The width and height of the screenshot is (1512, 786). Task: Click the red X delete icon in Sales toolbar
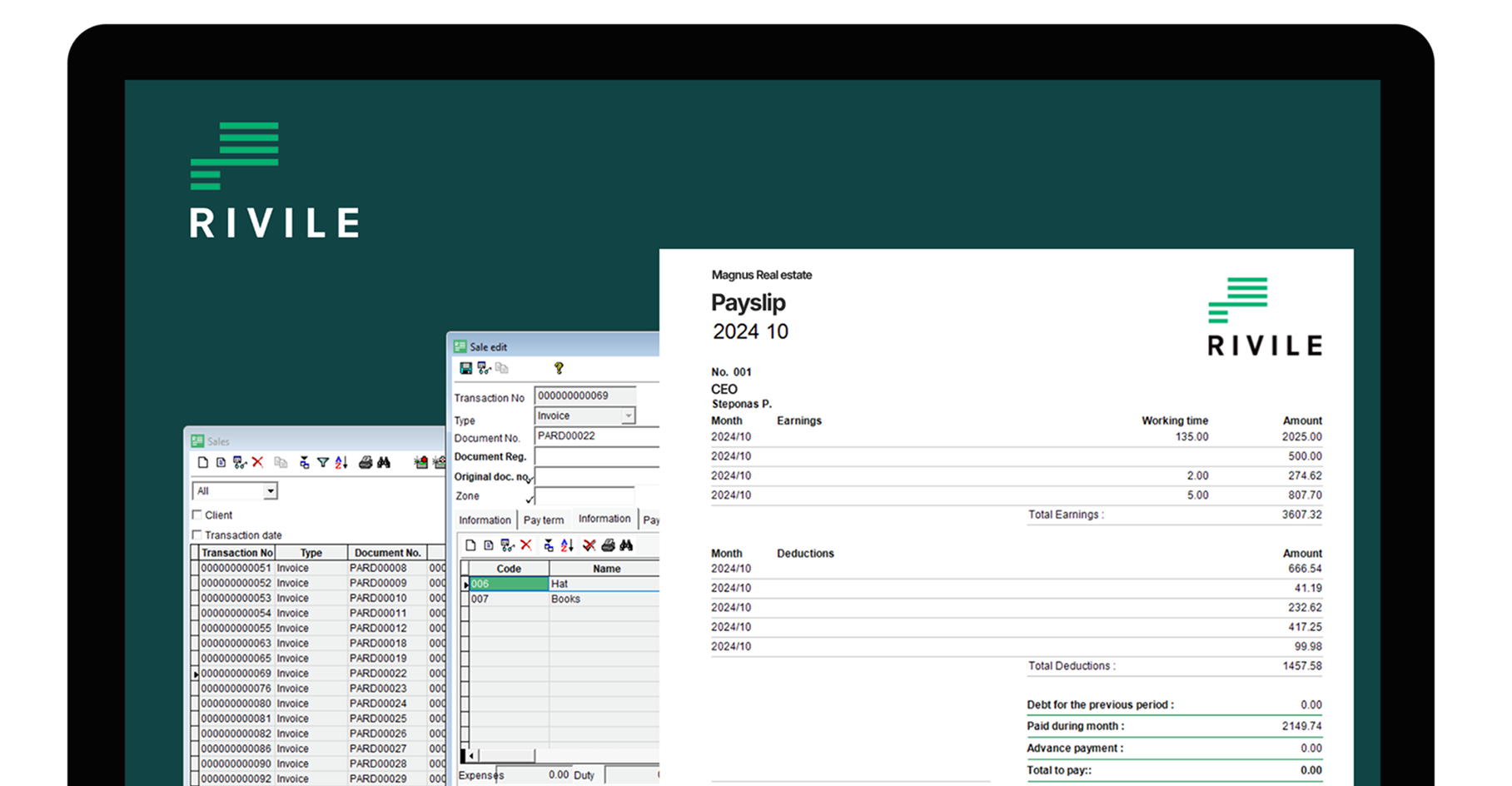click(257, 462)
